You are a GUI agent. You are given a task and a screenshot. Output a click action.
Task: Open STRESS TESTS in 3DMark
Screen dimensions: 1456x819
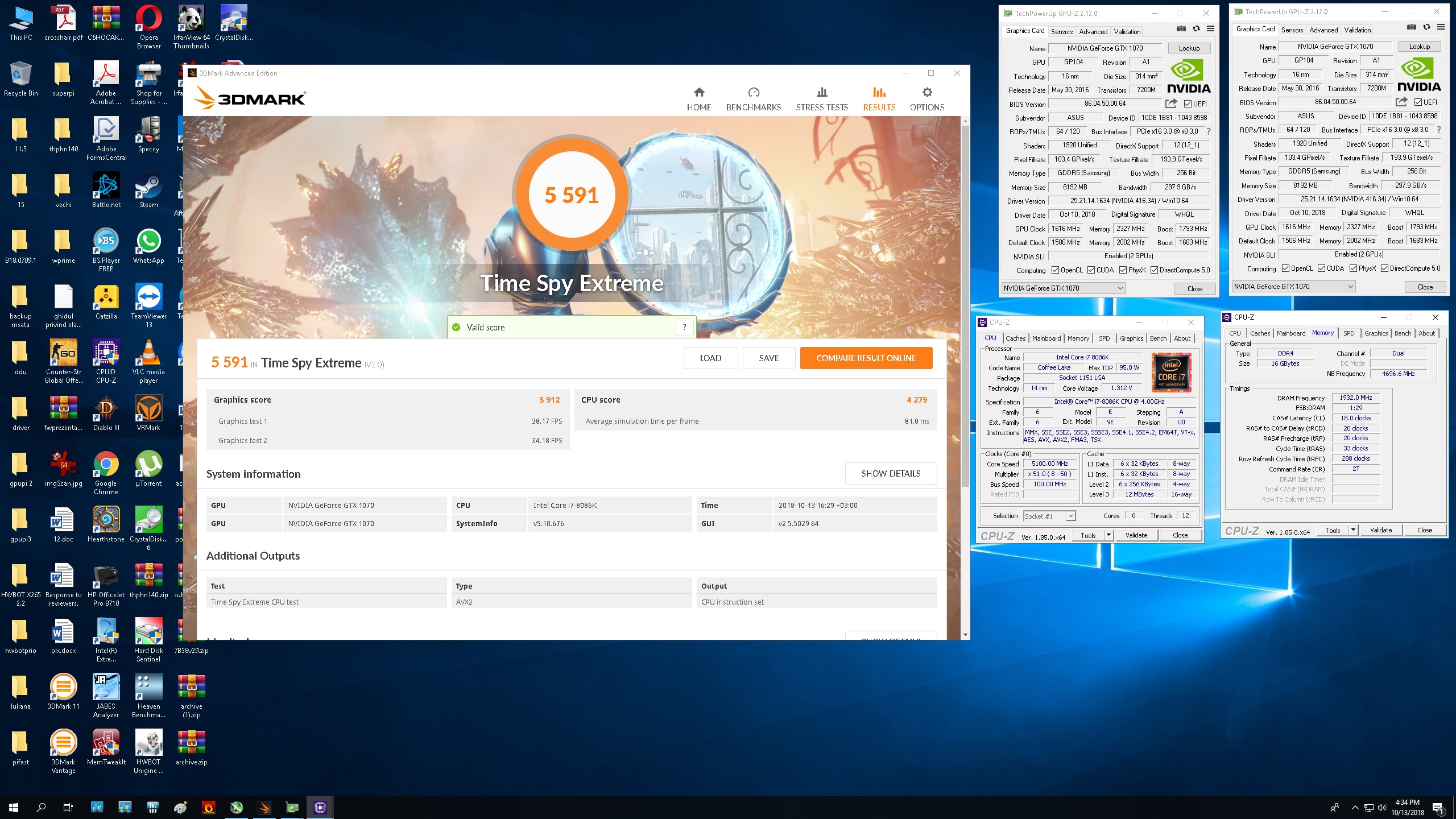click(822, 99)
